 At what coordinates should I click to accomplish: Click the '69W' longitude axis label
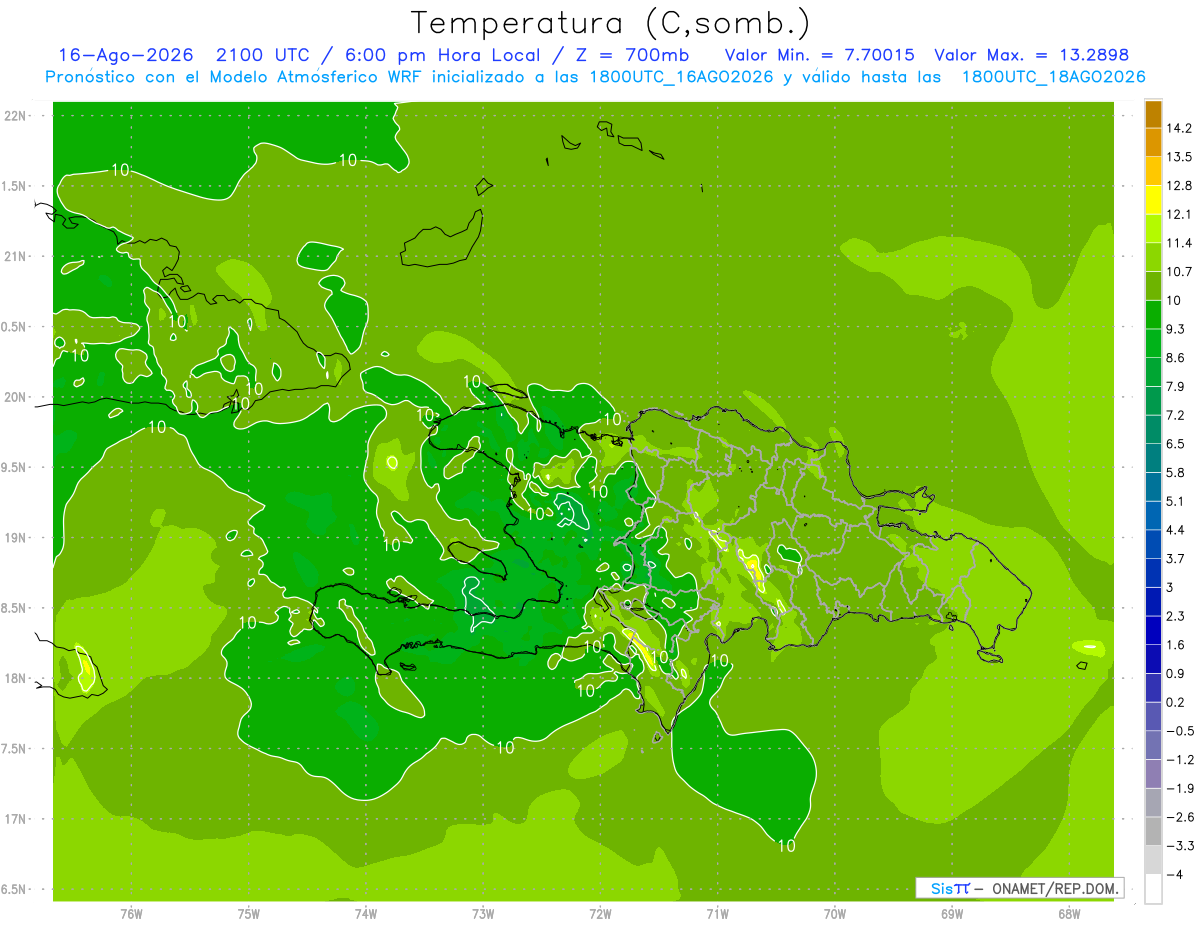tap(951, 913)
